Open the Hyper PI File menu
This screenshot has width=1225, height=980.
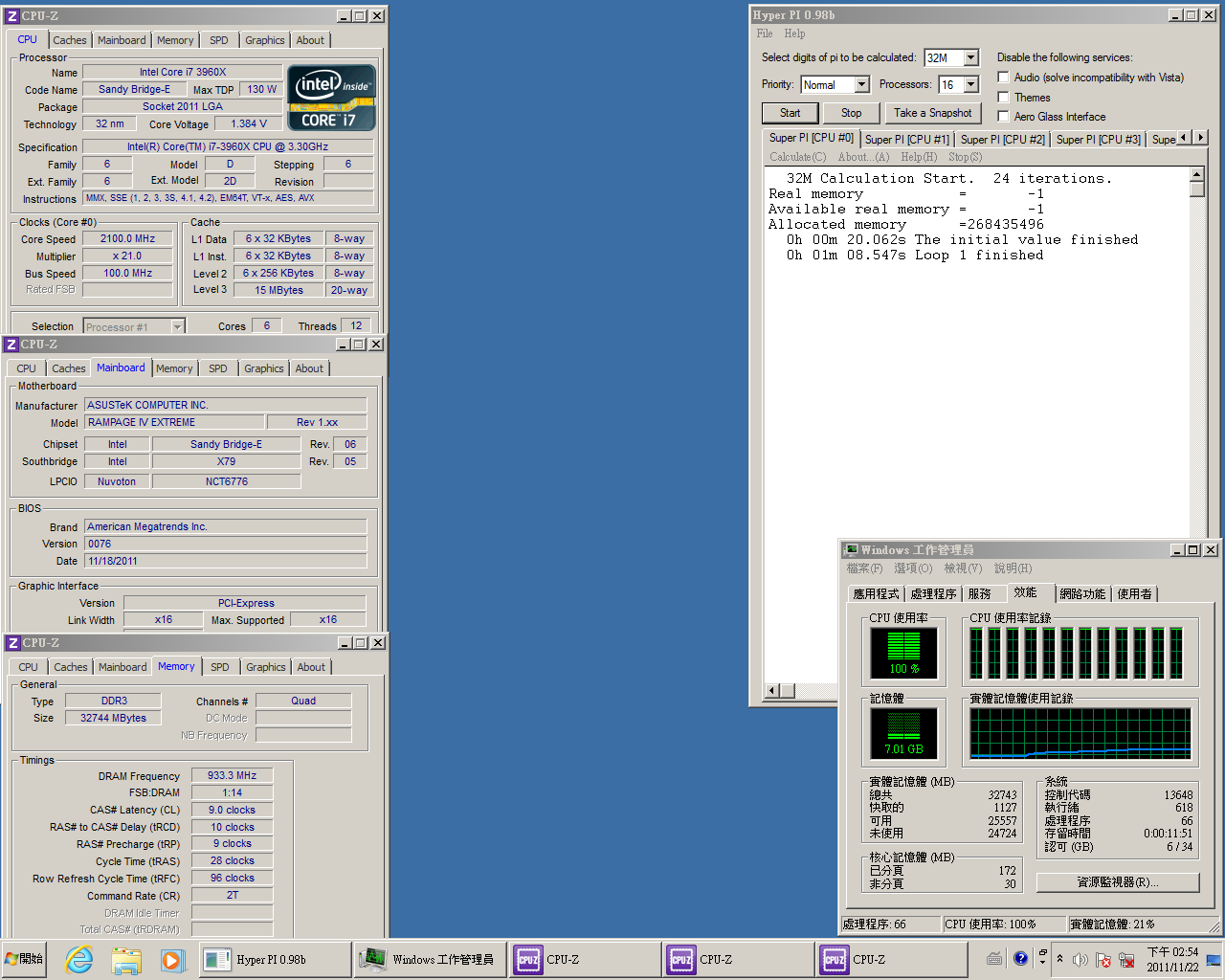tap(765, 33)
